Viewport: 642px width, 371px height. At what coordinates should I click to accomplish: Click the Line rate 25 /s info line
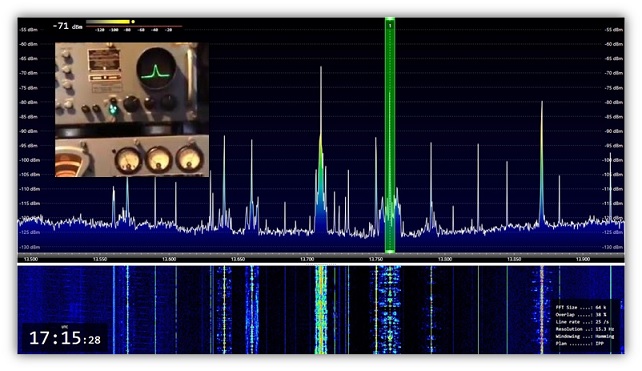582,322
